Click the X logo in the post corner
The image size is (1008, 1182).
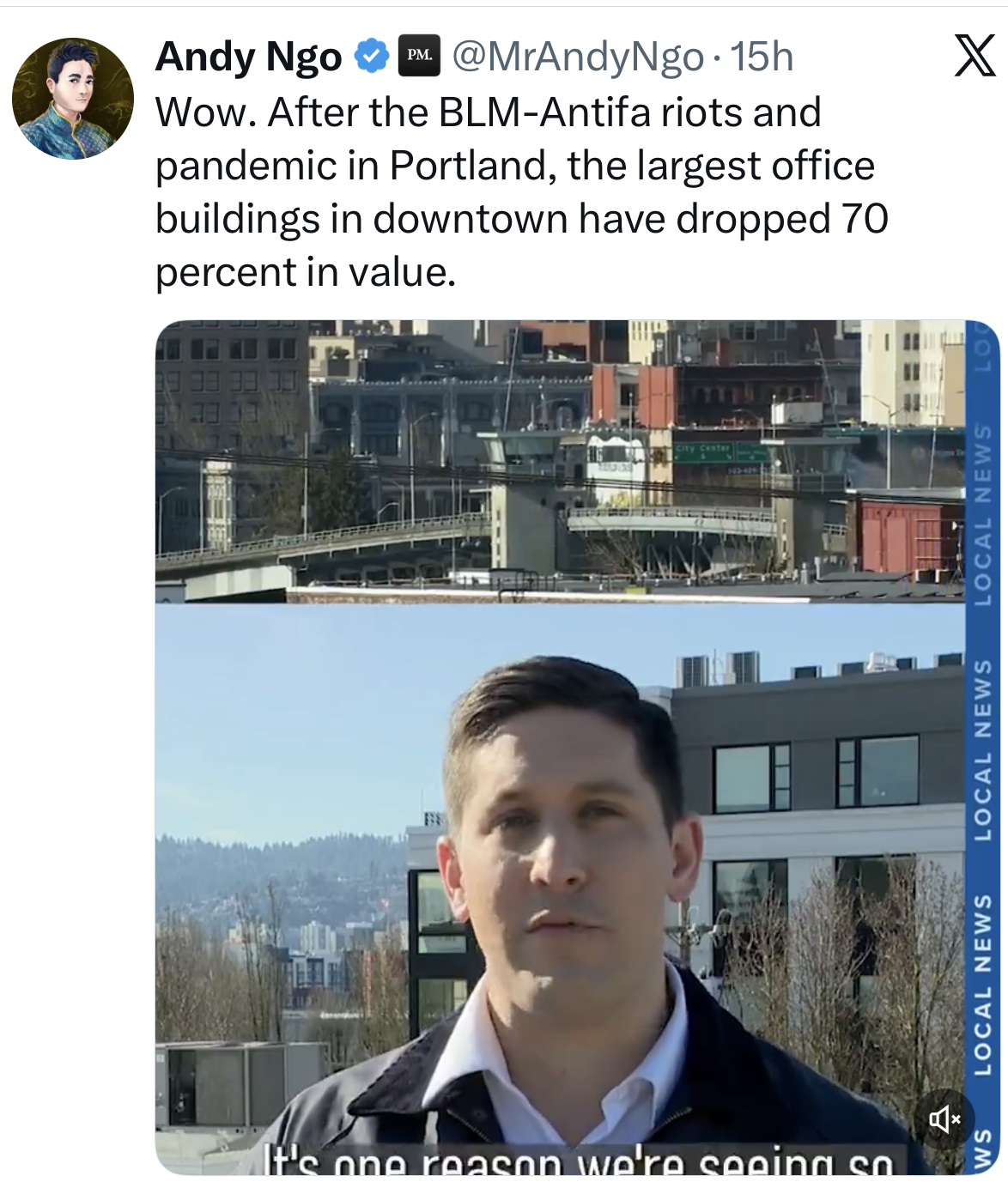[975, 56]
